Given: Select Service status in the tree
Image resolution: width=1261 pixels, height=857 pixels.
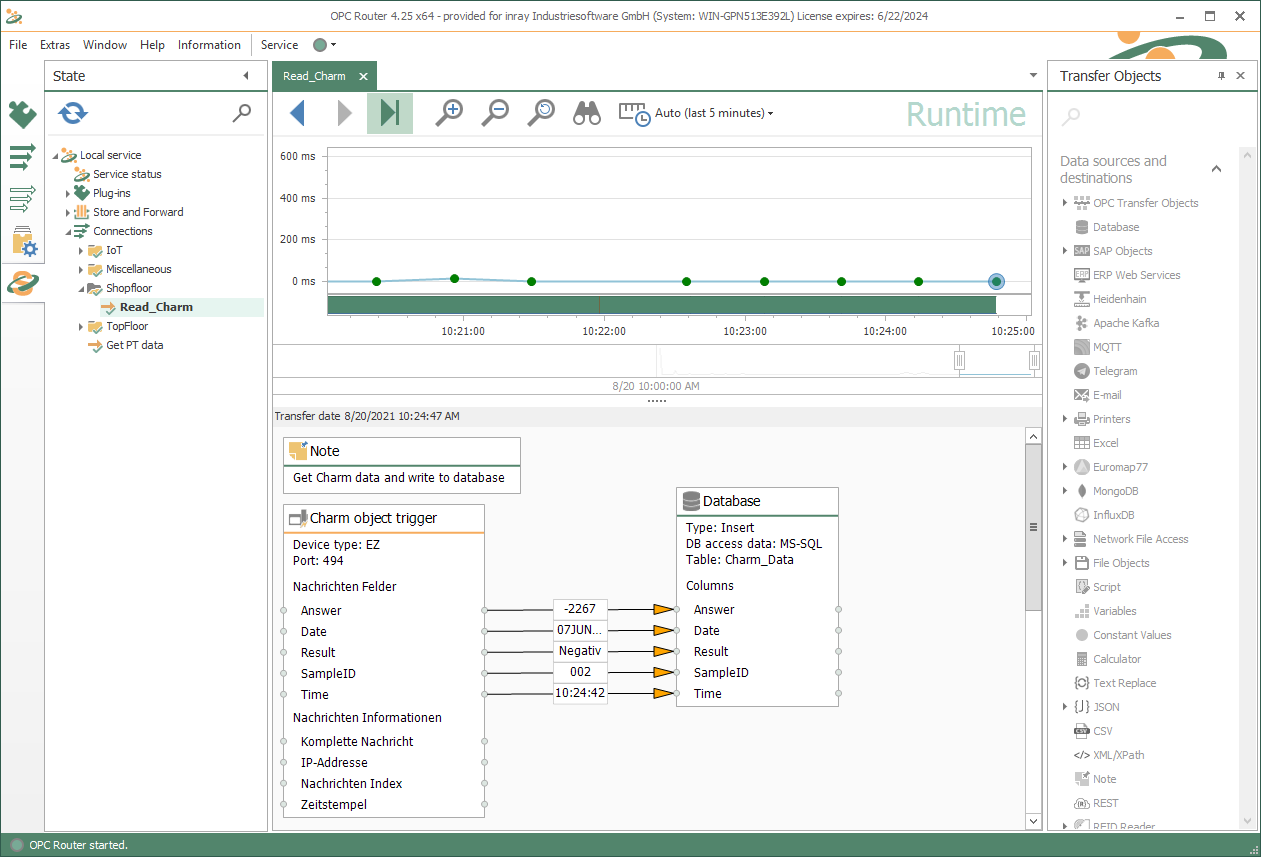Looking at the screenshot, I should [x=127, y=174].
